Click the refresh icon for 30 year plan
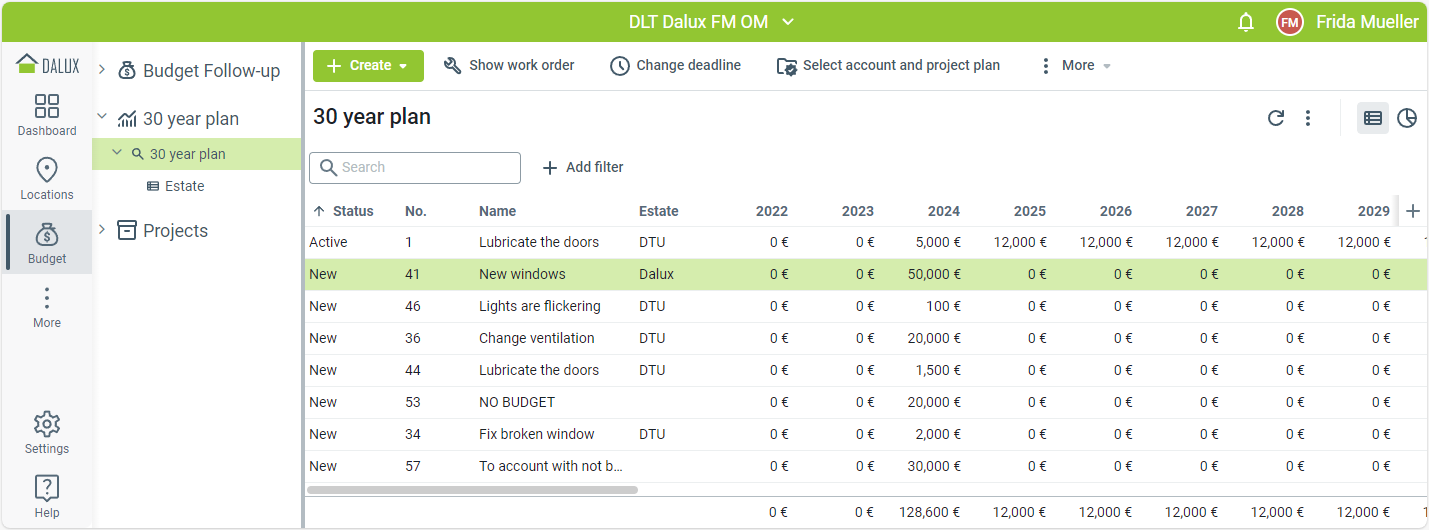 coord(1276,118)
